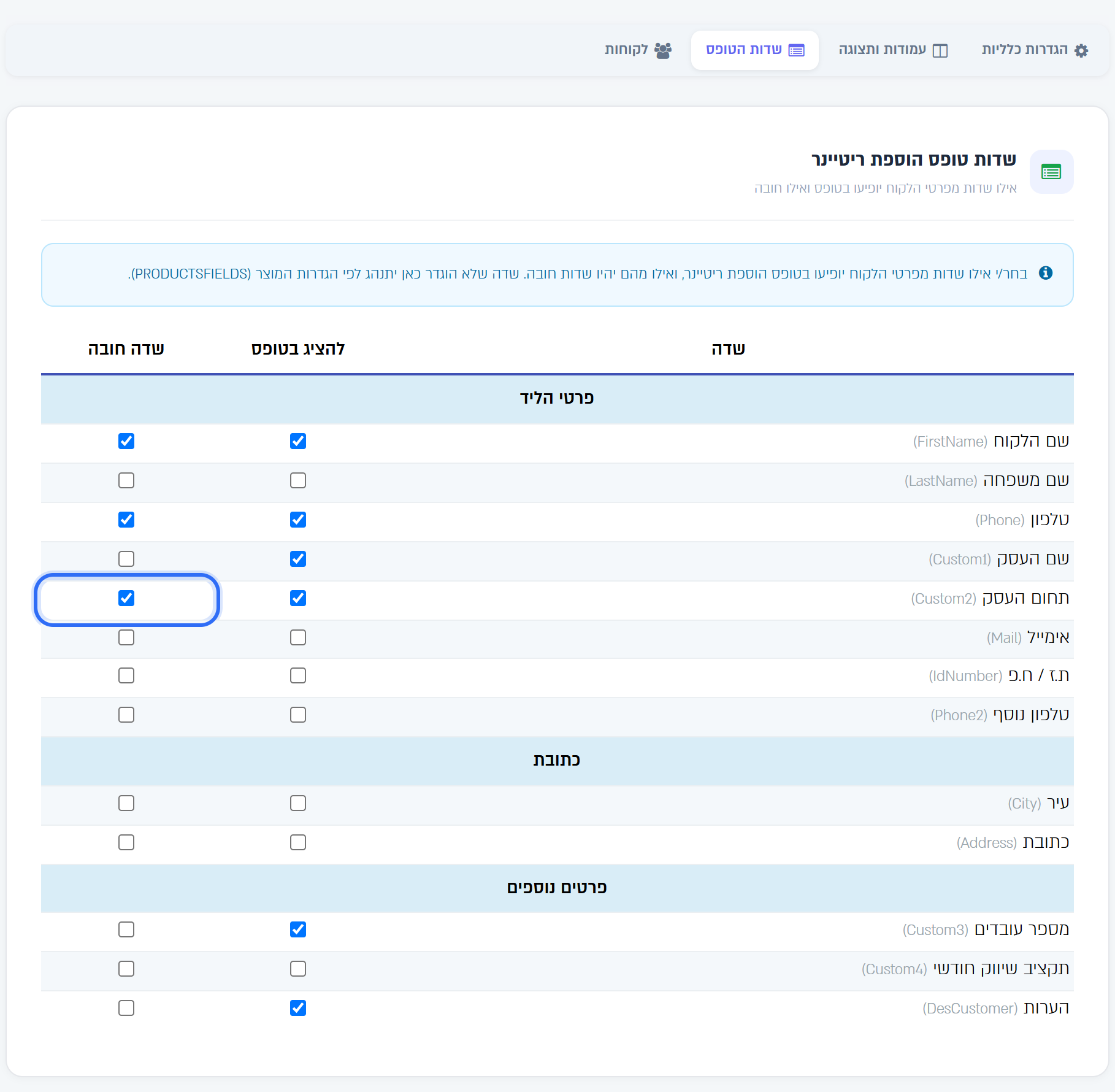Uncheck show-in-form for Phone
Screen dimensions: 1115x1092
298,520
